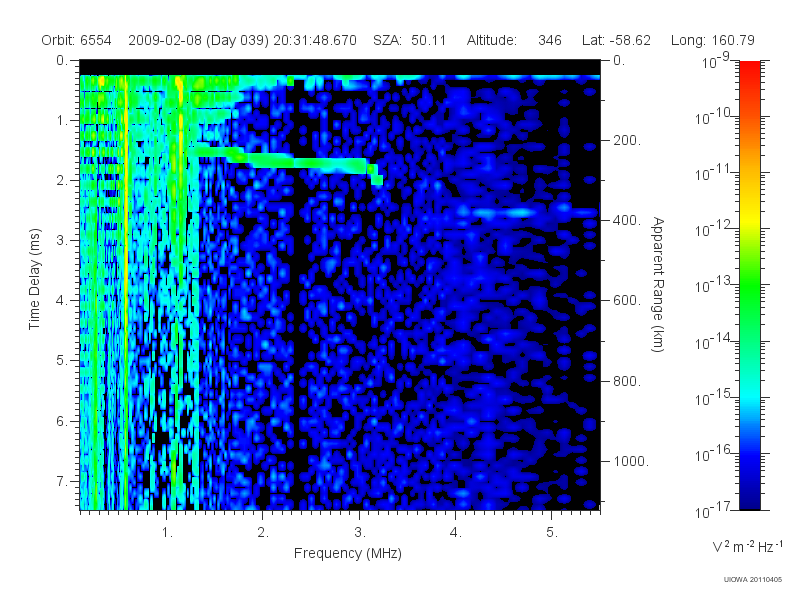This screenshot has height=600, width=800.
Task: Click the '600.' apparent range tick label
Action: pyautogui.click(x=627, y=301)
